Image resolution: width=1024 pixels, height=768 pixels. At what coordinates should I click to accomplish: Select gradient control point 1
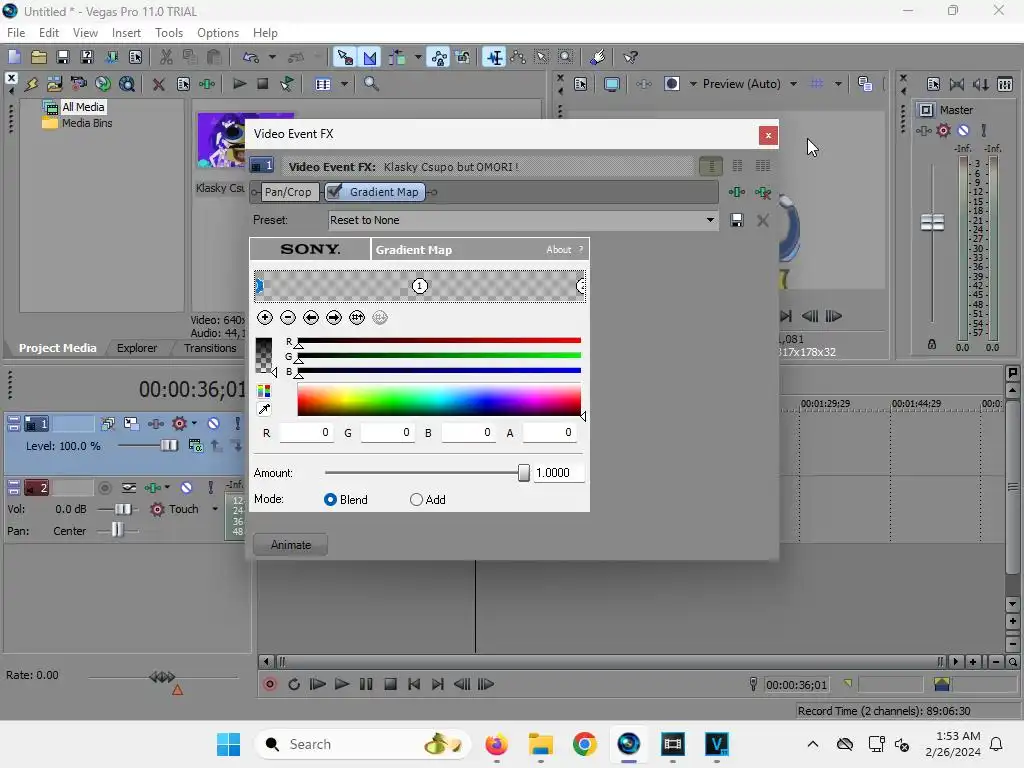coord(419,286)
